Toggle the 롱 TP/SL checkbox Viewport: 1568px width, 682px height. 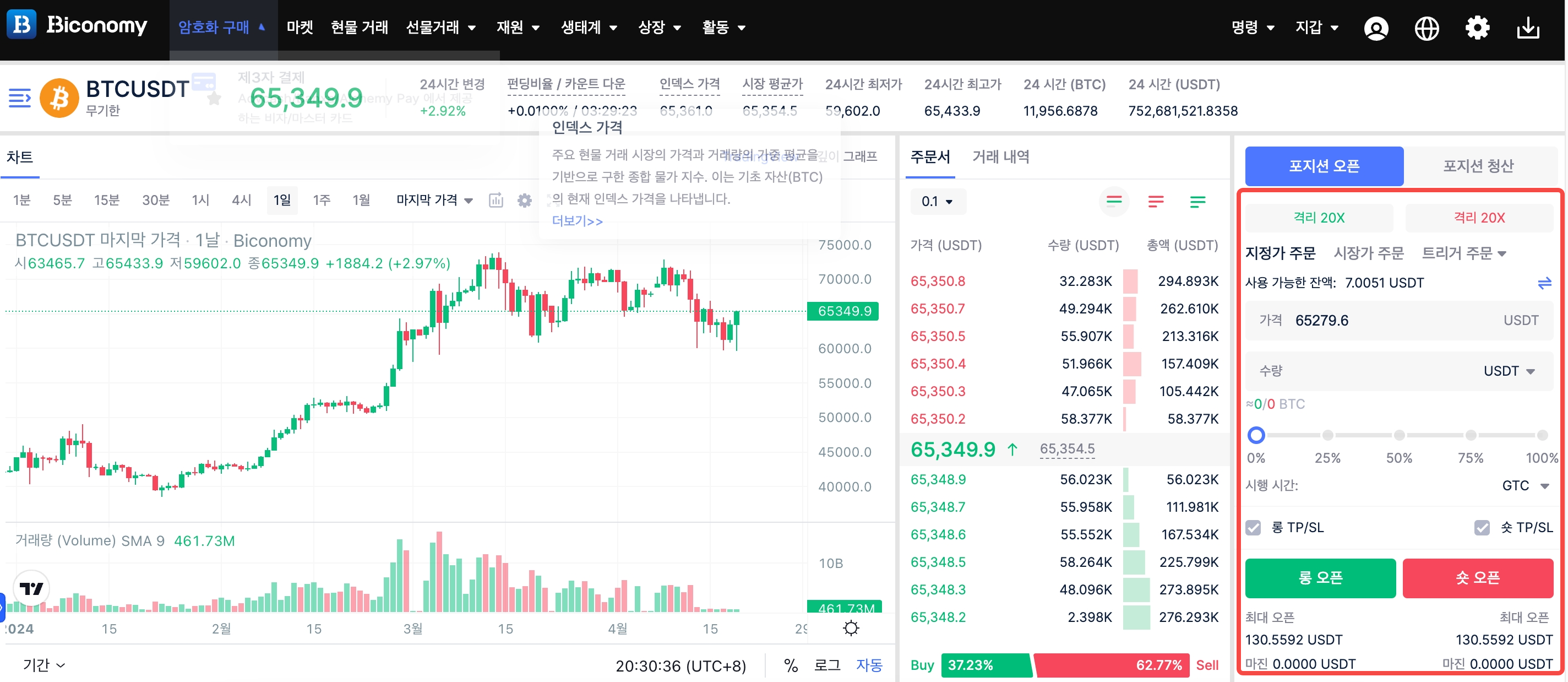pos(1253,527)
